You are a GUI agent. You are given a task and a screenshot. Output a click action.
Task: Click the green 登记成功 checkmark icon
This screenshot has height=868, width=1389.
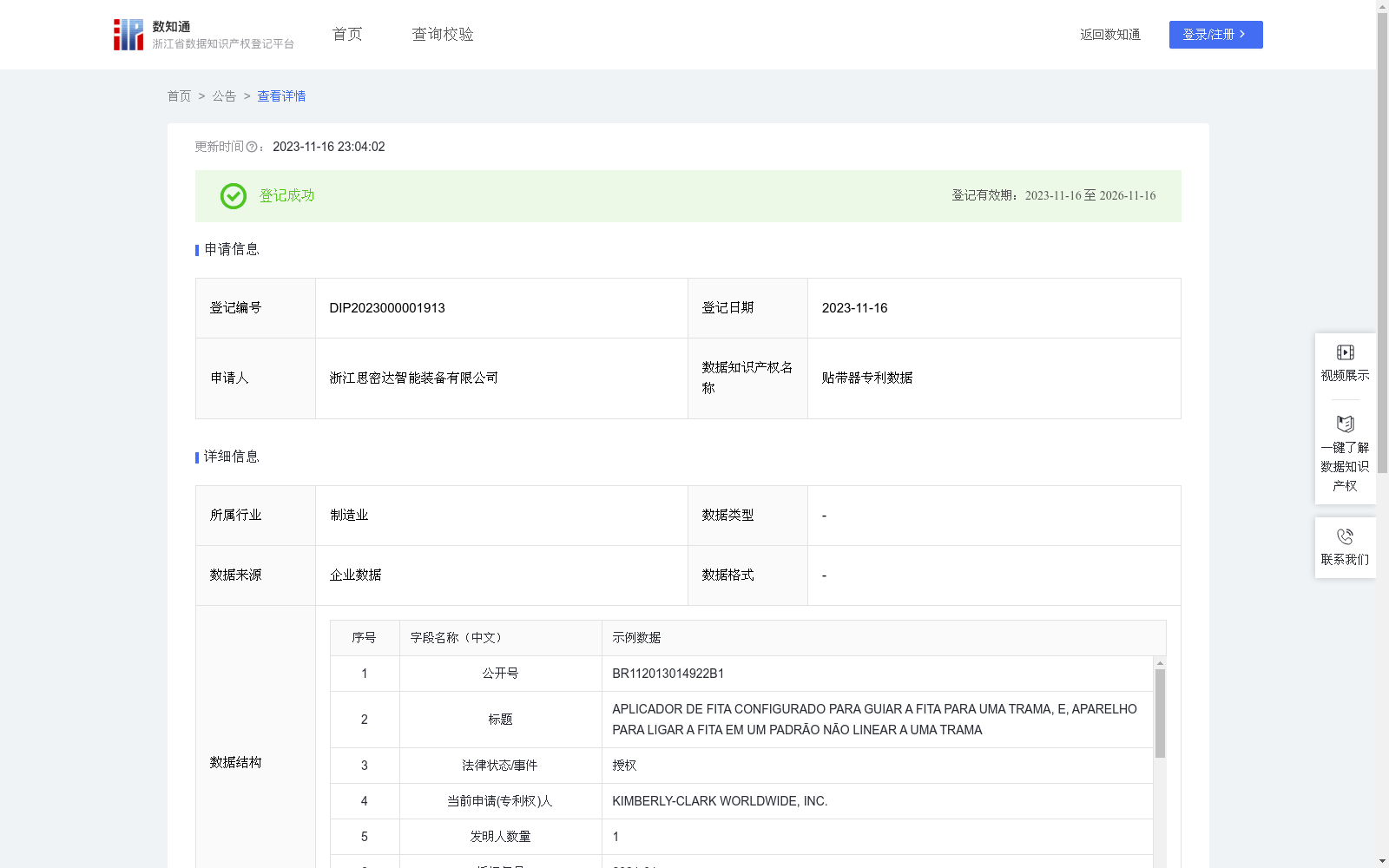point(234,196)
